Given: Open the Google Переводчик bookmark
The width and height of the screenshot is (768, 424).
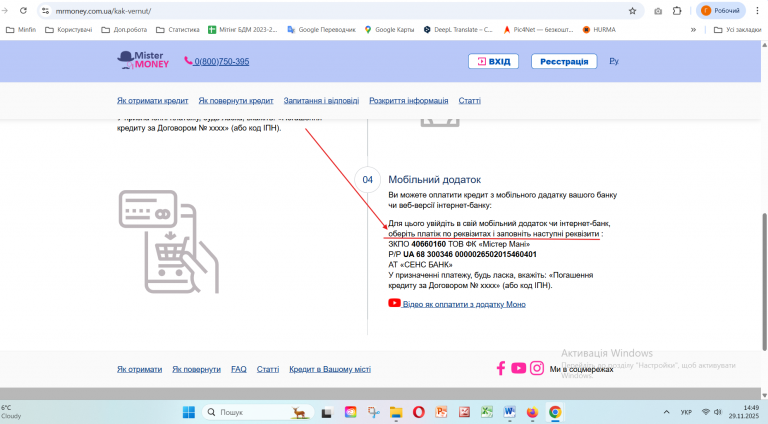Looking at the screenshot, I should click(x=321, y=30).
